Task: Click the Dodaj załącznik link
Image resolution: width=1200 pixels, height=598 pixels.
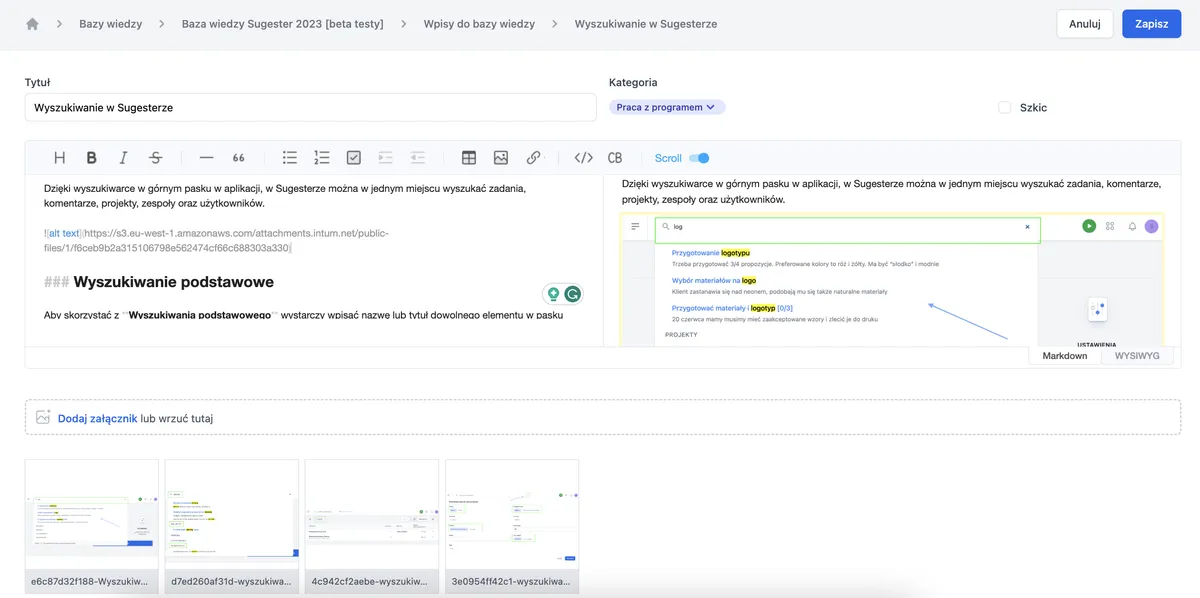Action: (x=97, y=418)
